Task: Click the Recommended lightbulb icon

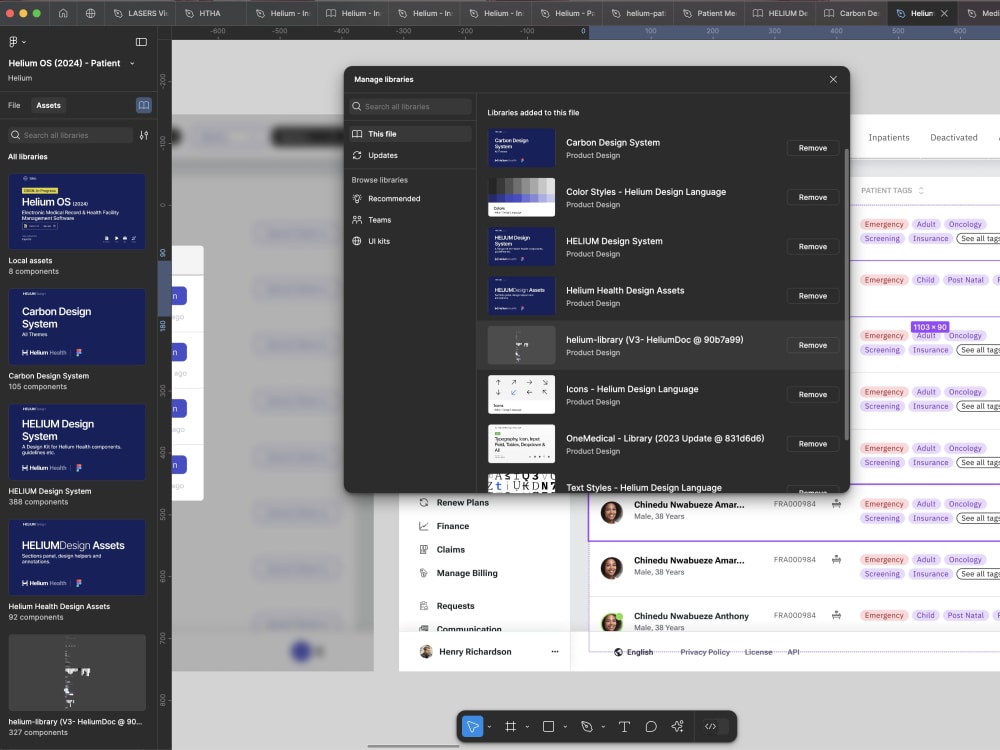Action: 357,198
